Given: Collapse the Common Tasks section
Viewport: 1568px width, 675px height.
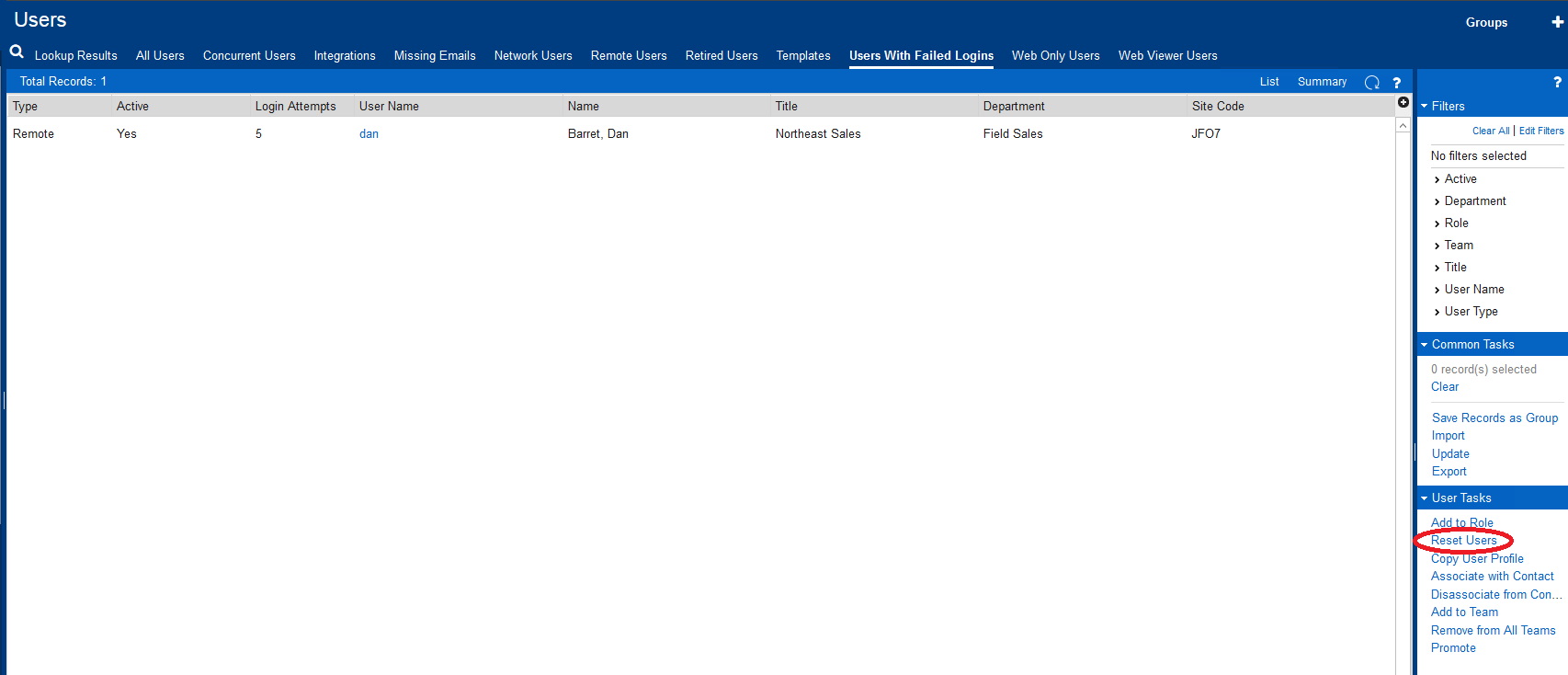Looking at the screenshot, I should pos(1425,345).
